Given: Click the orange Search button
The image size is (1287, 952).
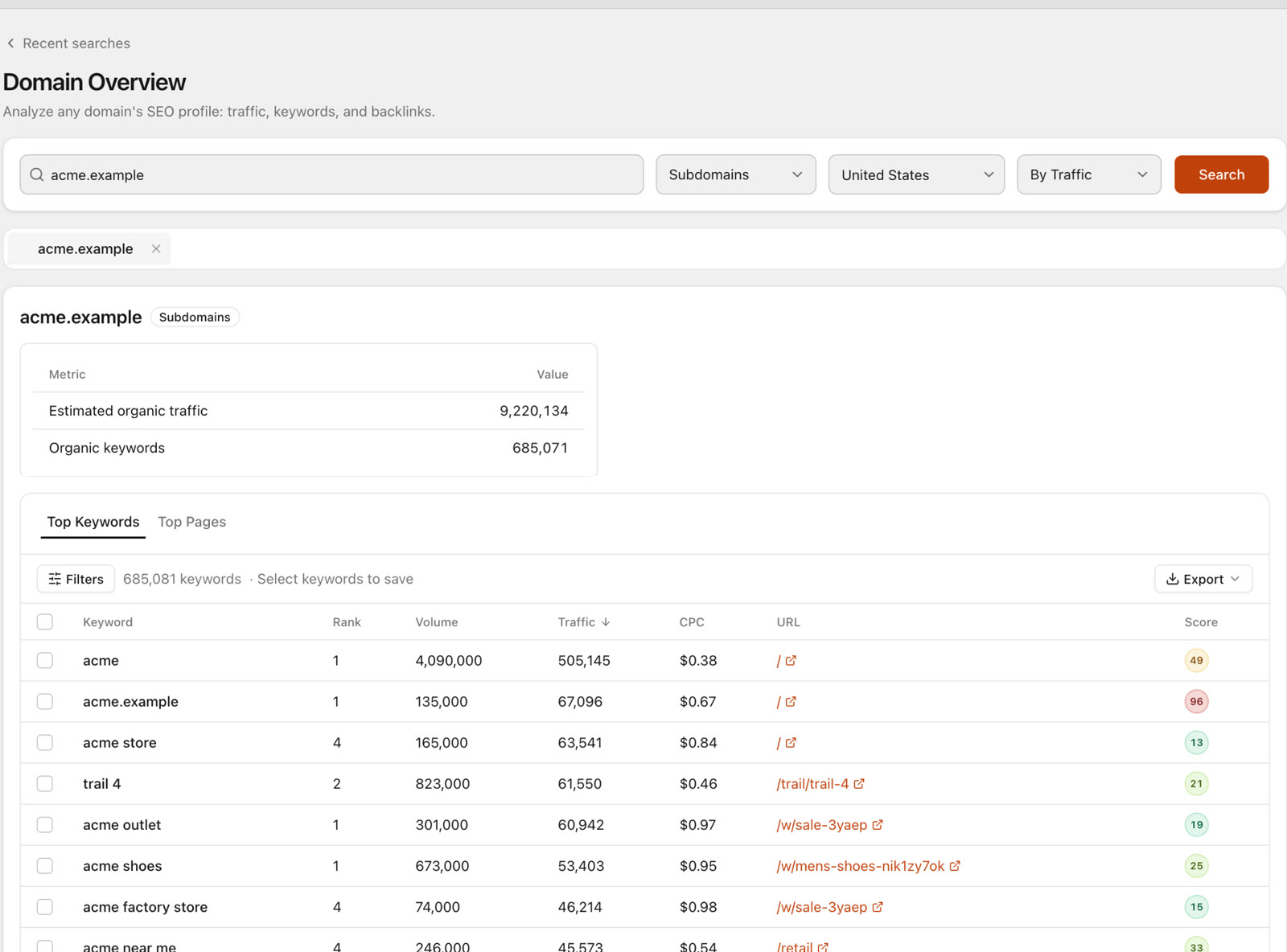Looking at the screenshot, I should [x=1221, y=174].
